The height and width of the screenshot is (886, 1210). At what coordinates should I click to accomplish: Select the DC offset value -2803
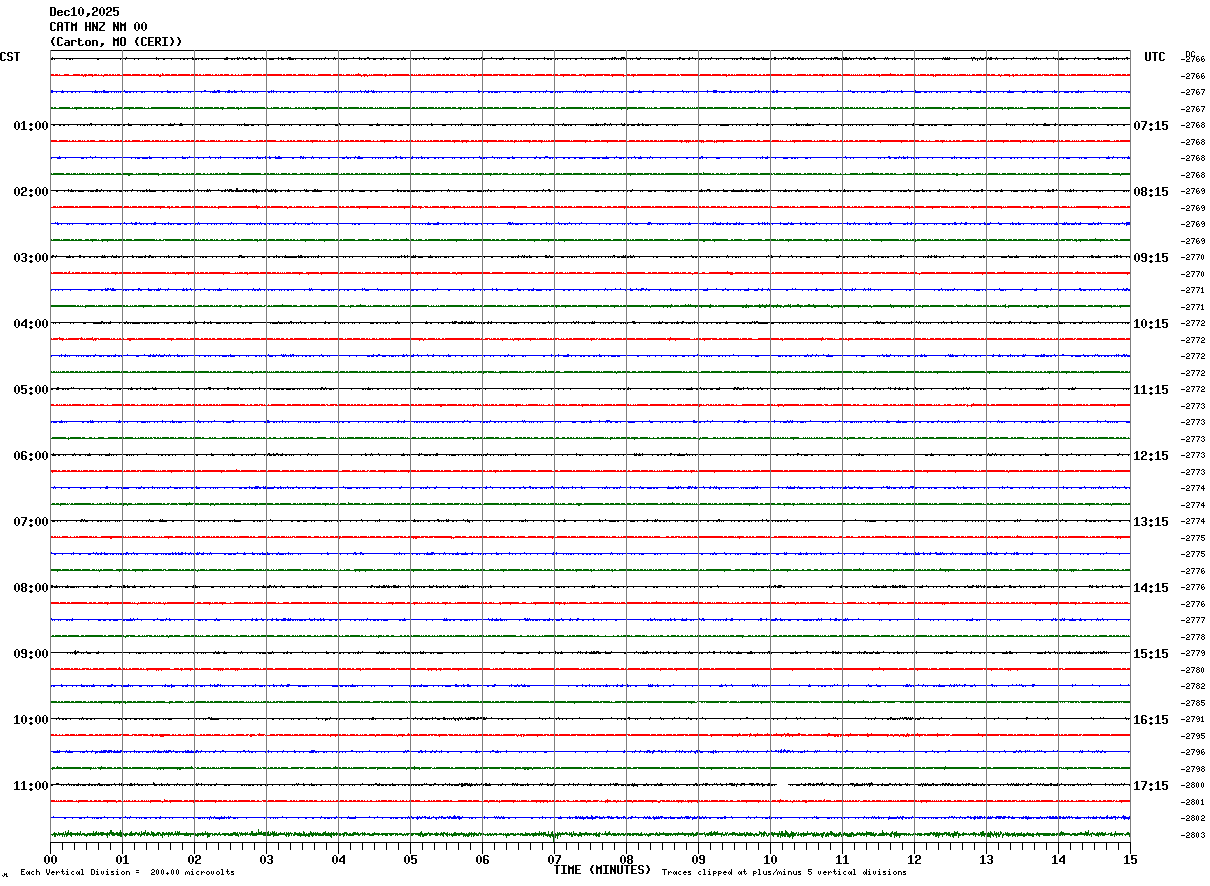[x=1194, y=835]
